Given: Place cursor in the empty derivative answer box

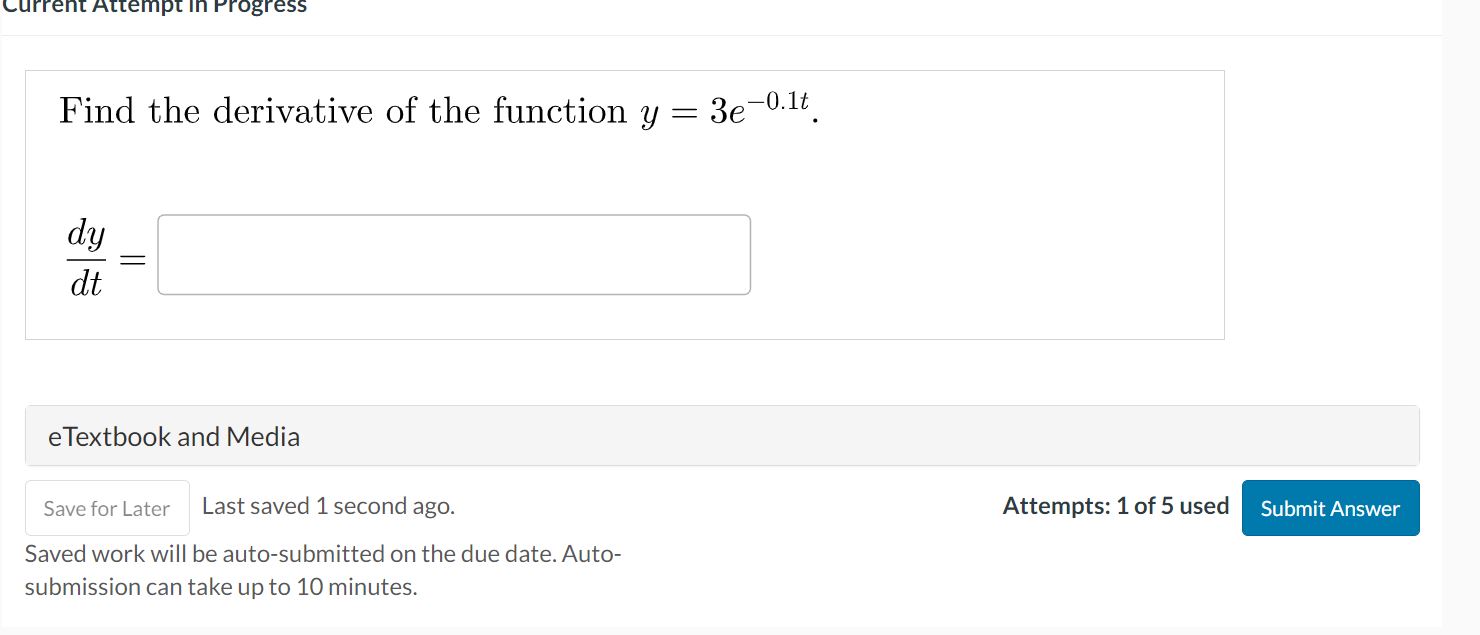Looking at the screenshot, I should tap(453, 254).
